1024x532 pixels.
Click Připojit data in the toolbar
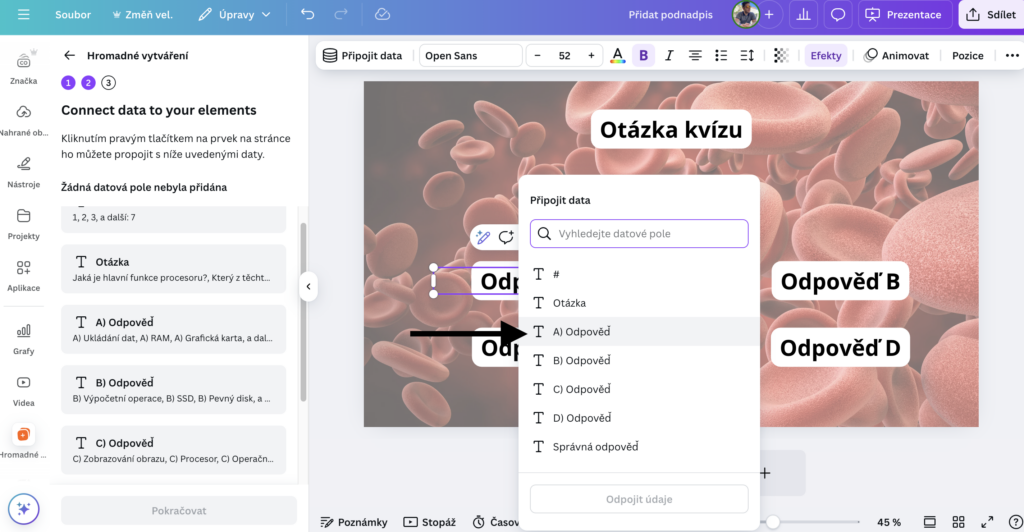tap(362, 55)
